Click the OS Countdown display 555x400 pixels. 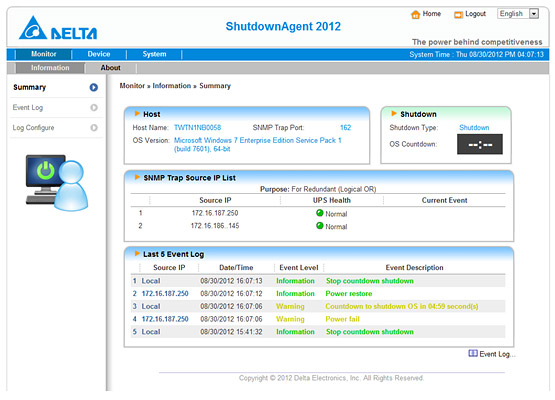[x=480, y=144]
